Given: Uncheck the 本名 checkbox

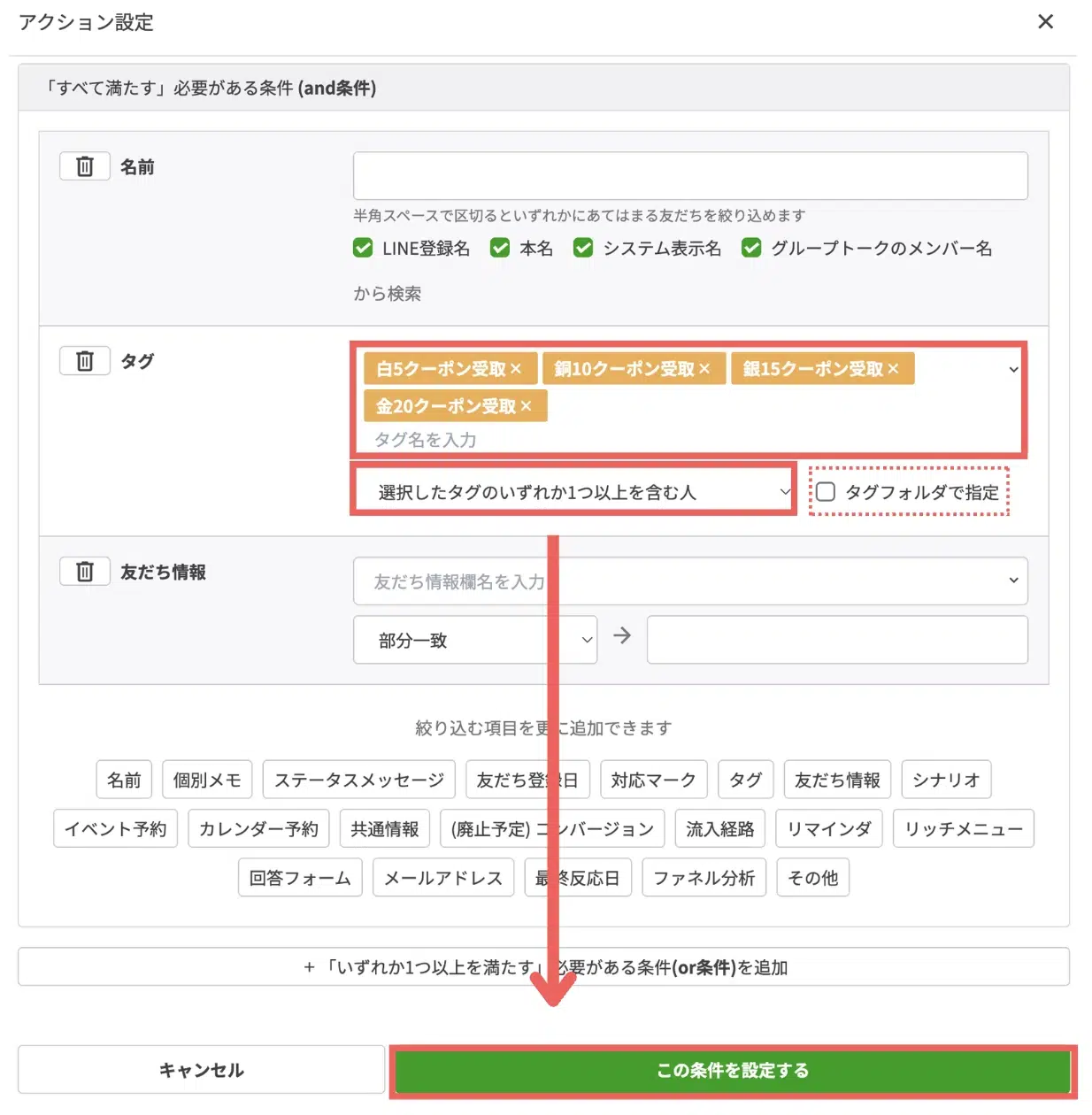Looking at the screenshot, I should (500, 248).
